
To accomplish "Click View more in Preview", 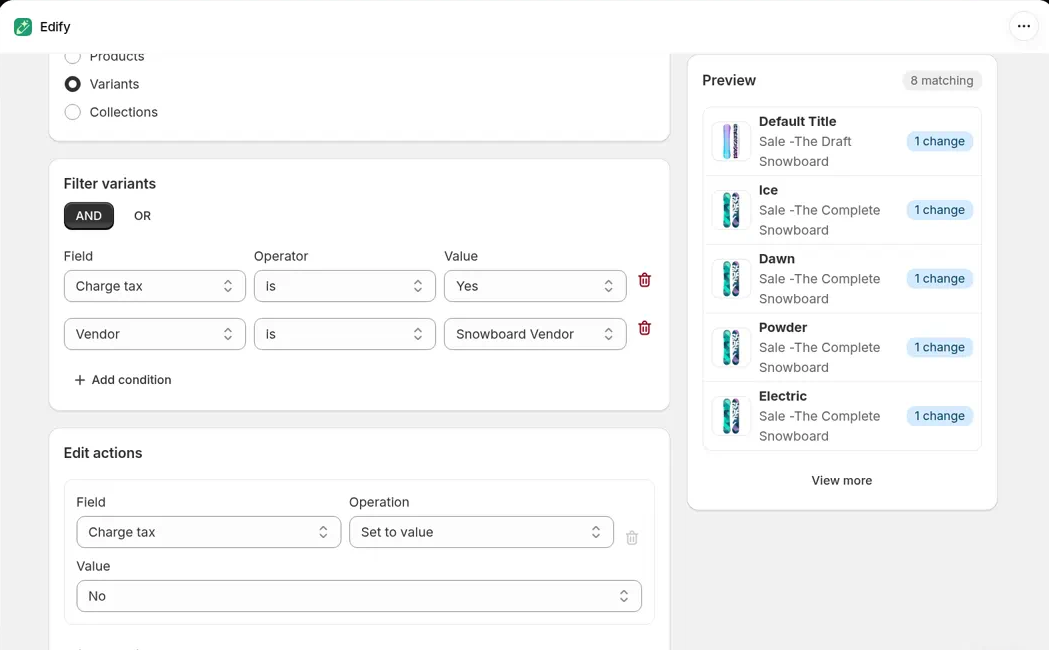I will (x=842, y=481).
